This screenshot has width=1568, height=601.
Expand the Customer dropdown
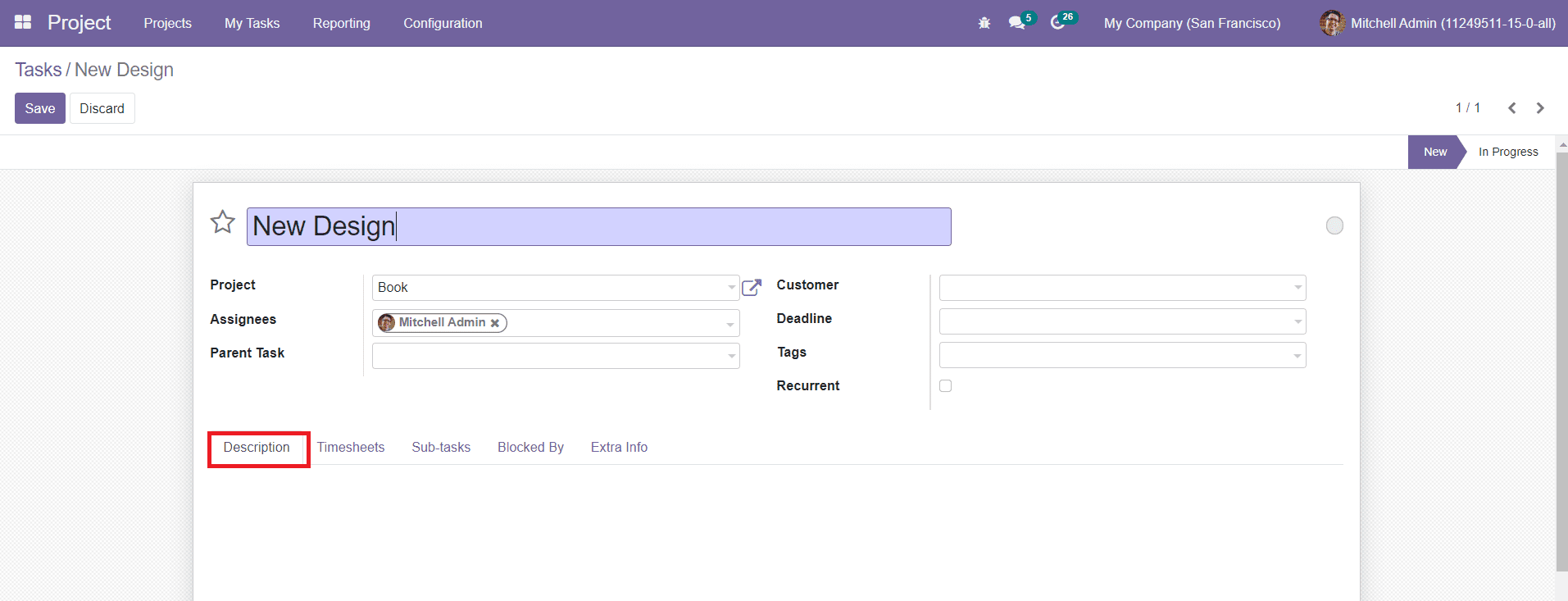point(1298,288)
